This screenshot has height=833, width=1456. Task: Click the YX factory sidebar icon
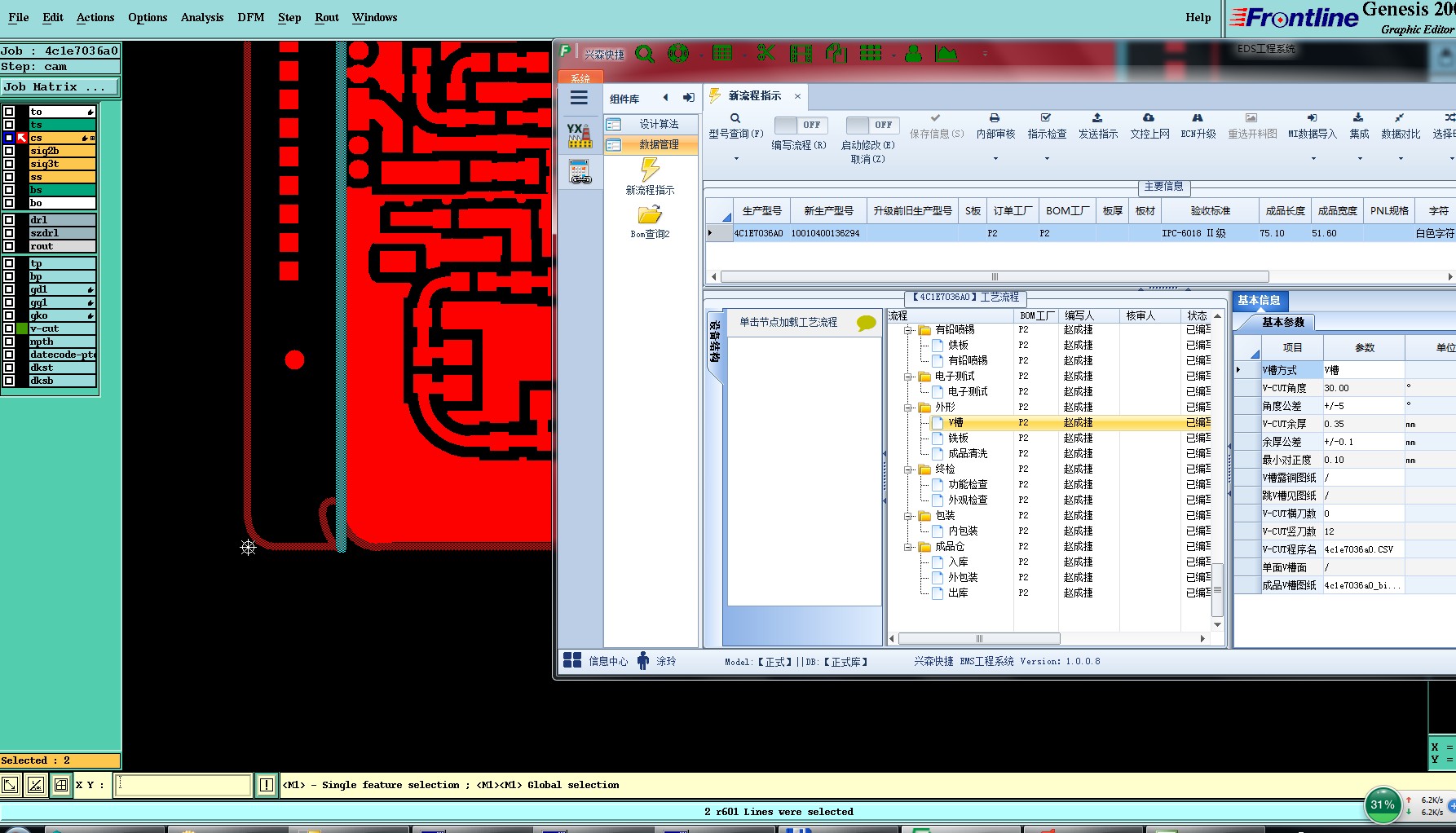[580, 135]
